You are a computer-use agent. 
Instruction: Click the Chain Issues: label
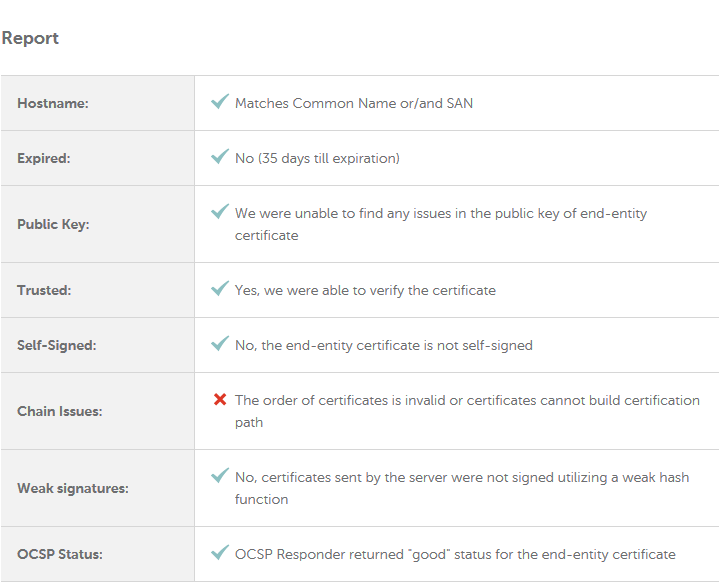(x=60, y=411)
